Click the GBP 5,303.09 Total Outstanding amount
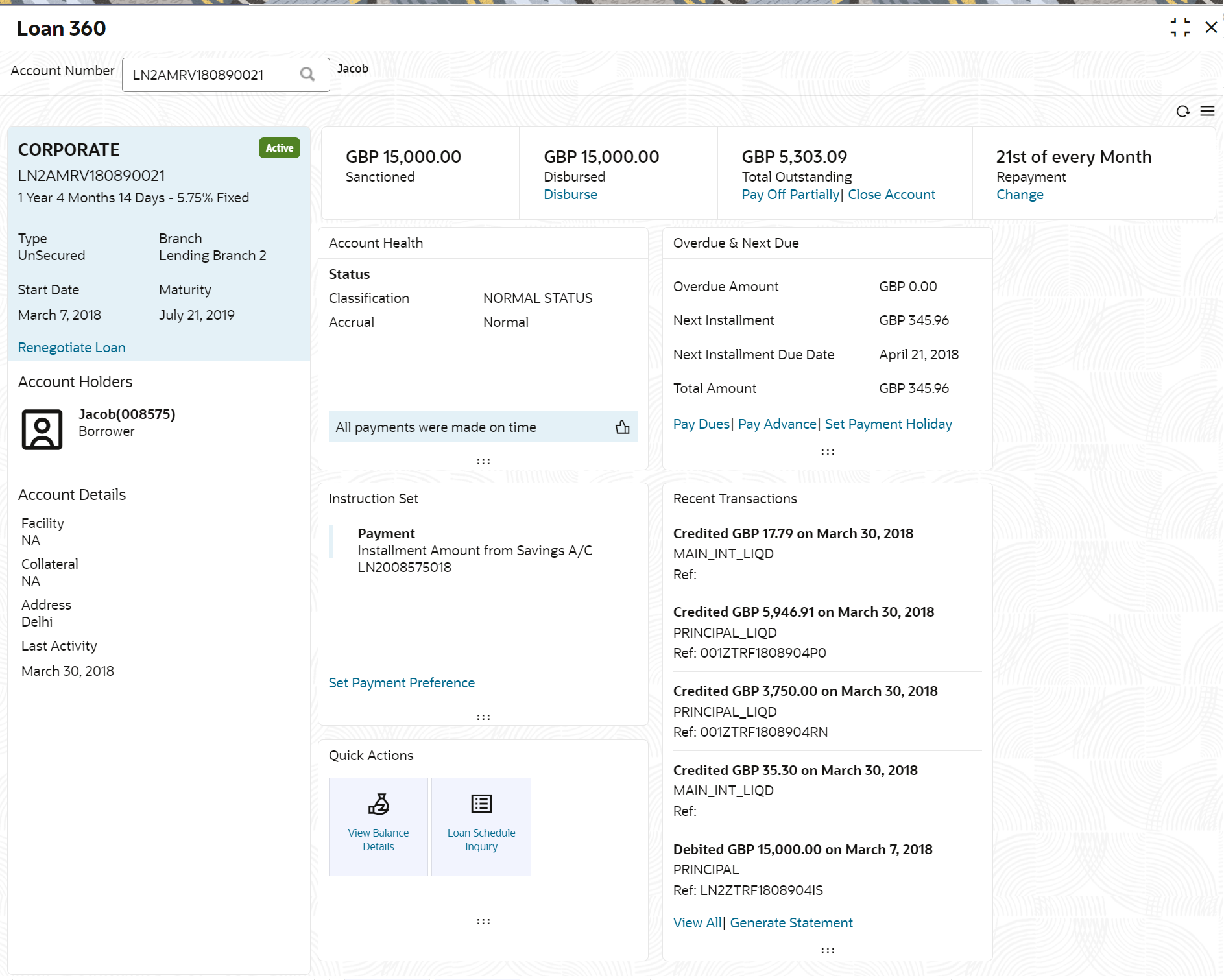This screenshot has width=1224, height=980. (x=795, y=157)
